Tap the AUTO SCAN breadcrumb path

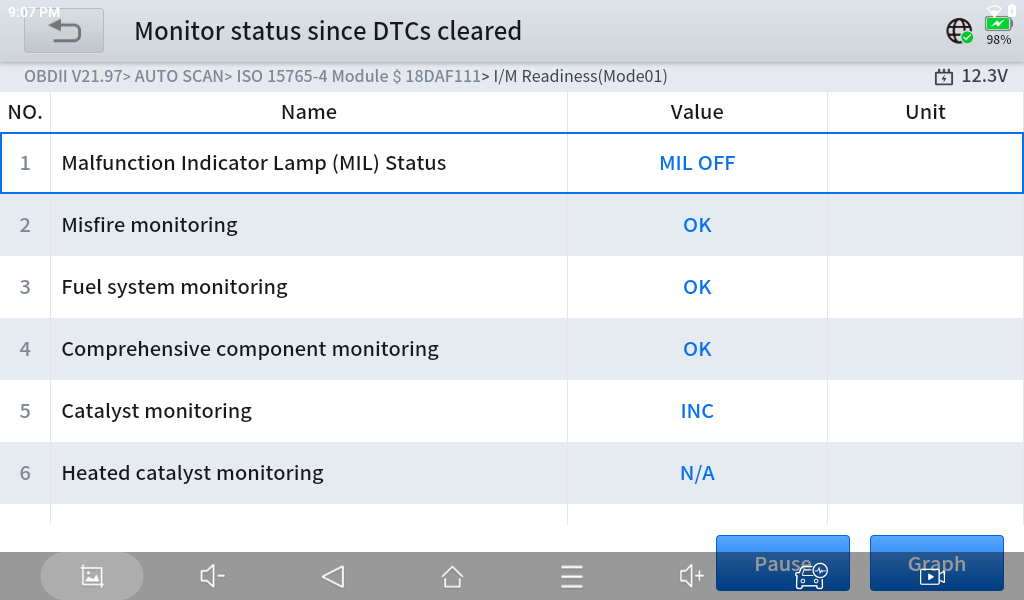point(179,76)
